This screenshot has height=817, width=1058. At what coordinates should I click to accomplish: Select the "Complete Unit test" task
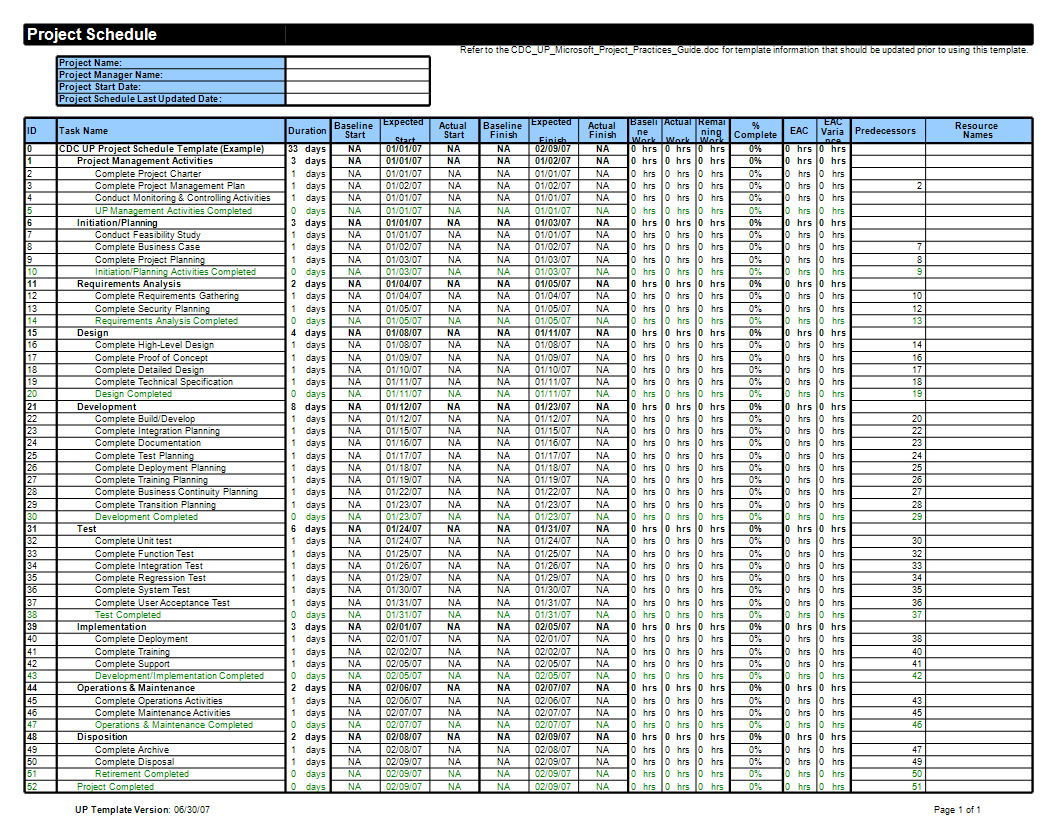[x=134, y=541]
